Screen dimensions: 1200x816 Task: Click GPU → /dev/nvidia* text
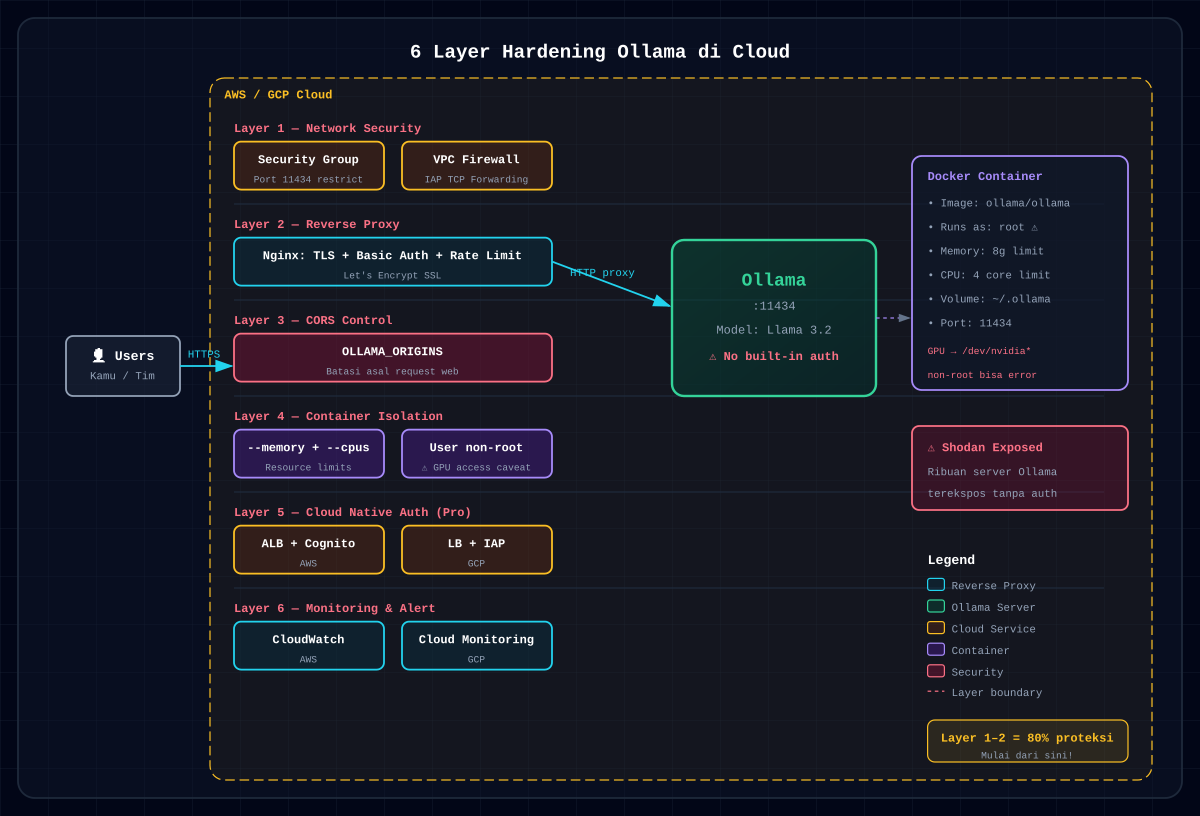point(979,351)
